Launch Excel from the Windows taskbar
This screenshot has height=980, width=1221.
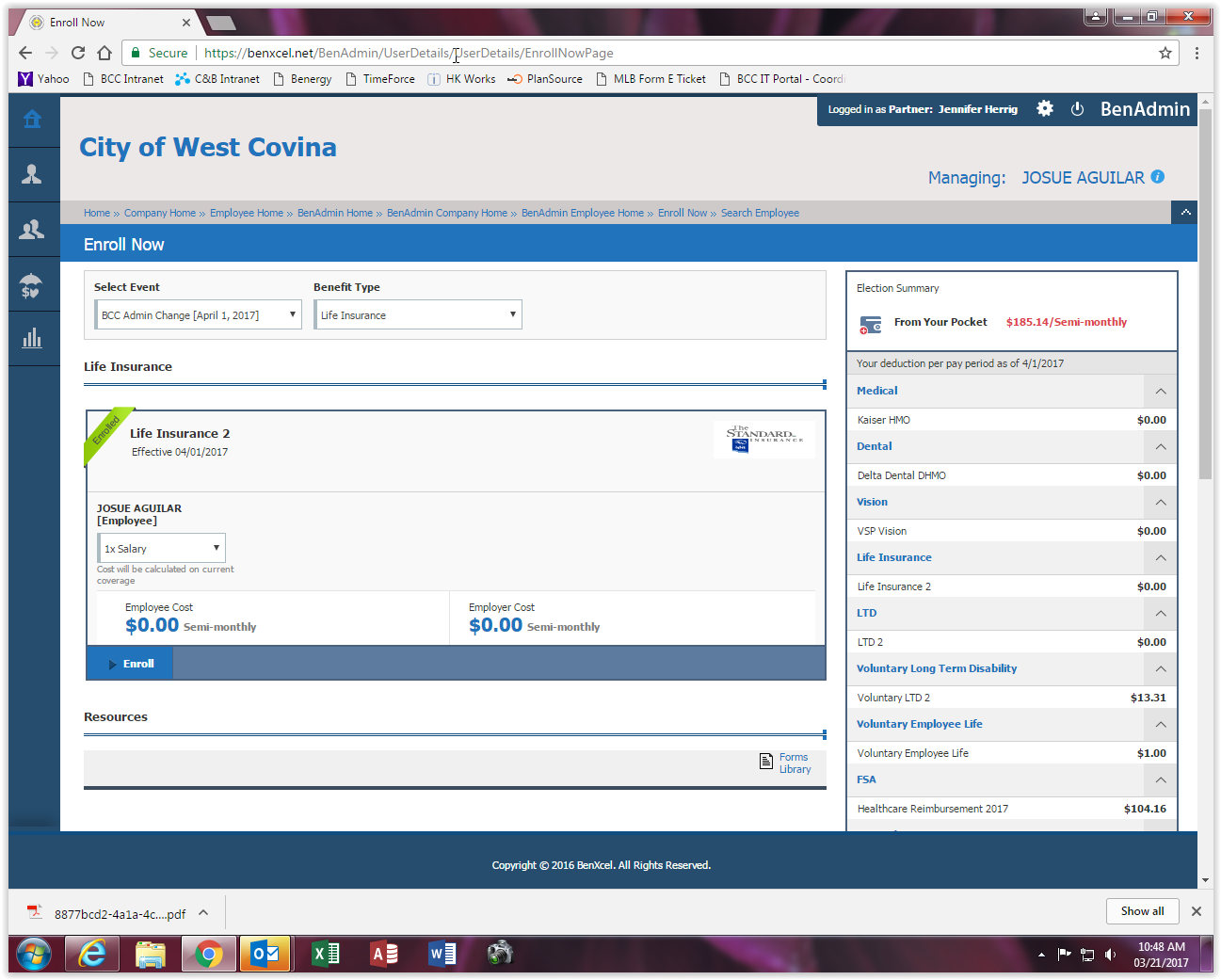(326, 954)
